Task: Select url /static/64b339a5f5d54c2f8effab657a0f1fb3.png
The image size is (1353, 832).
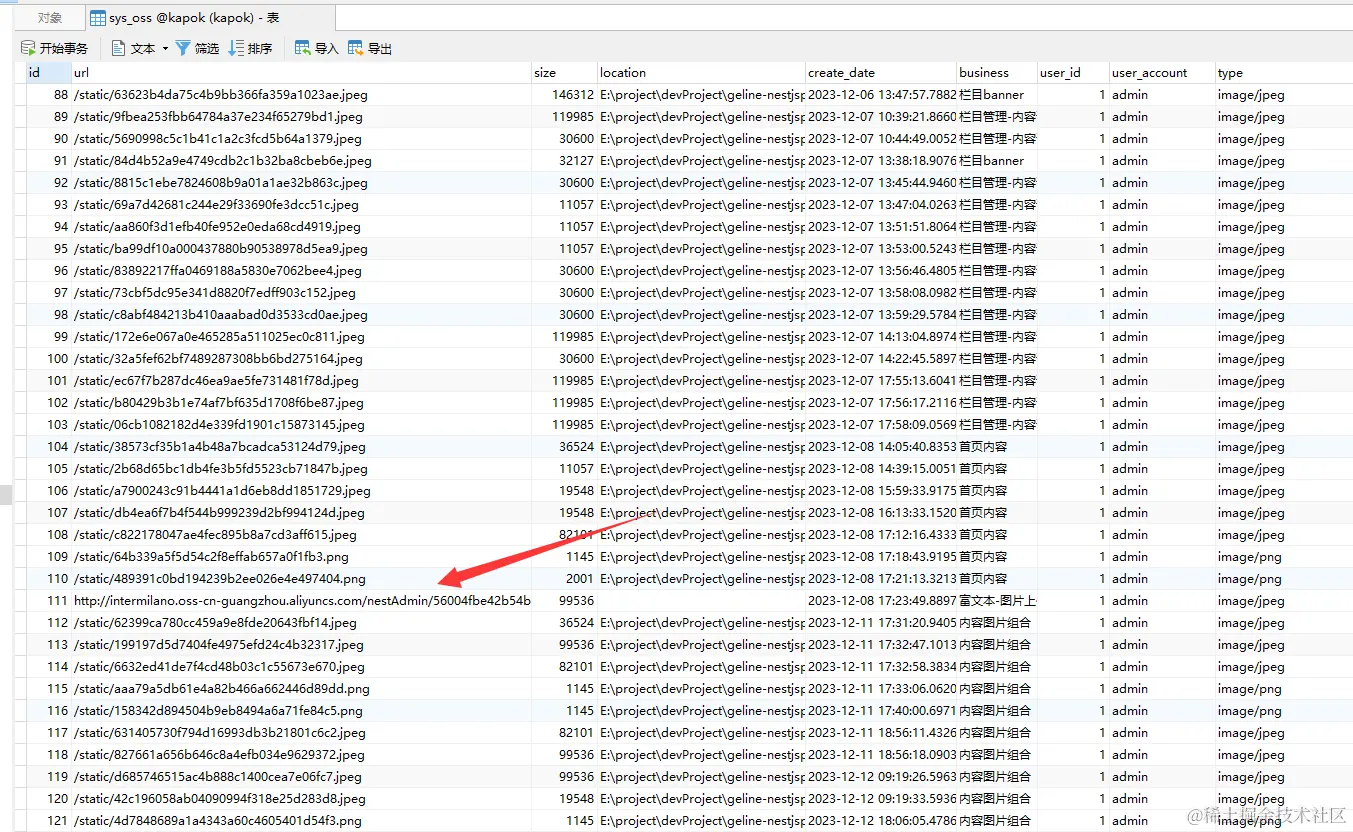Action: click(x=301, y=557)
